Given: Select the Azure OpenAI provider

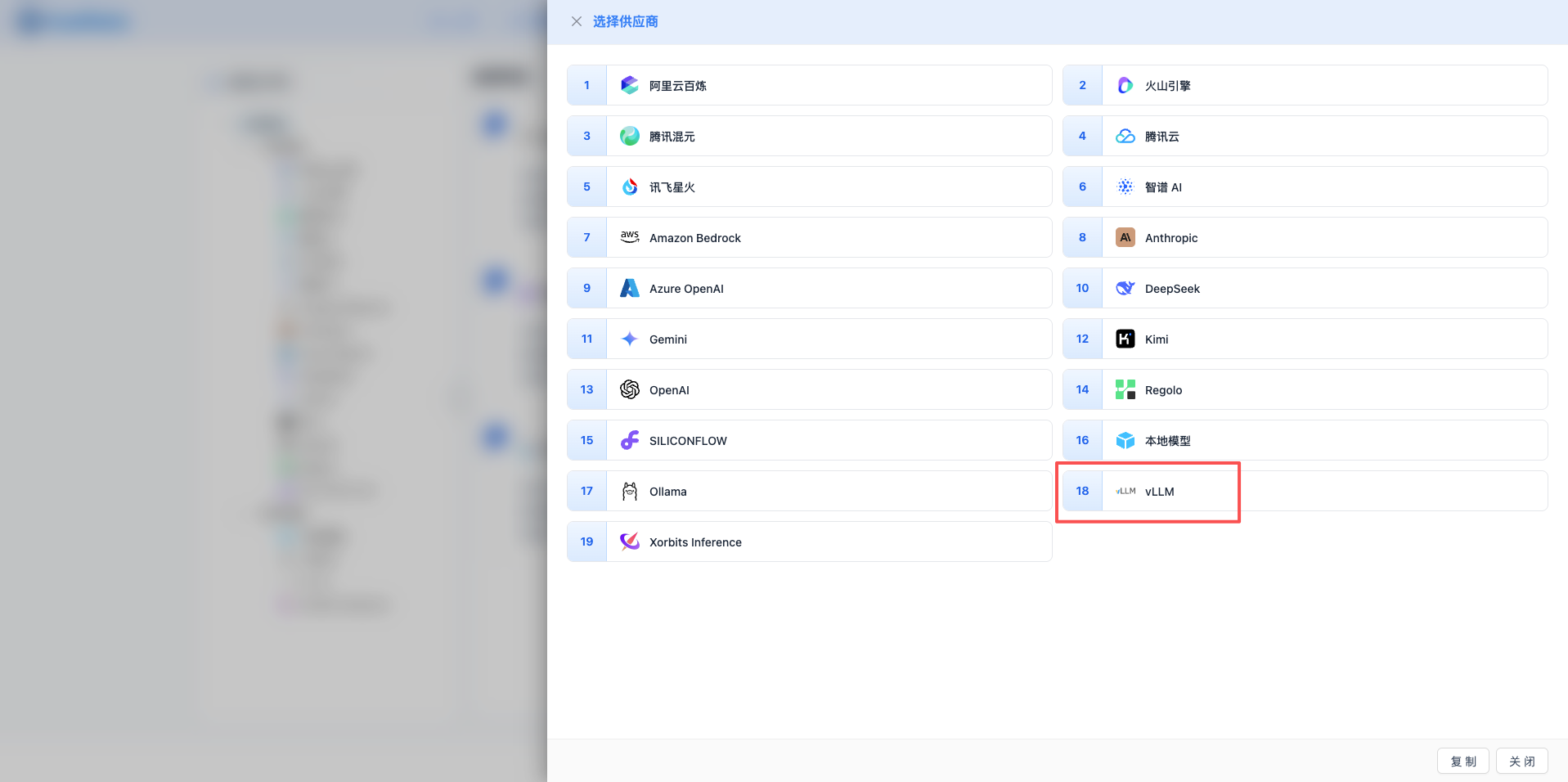Looking at the screenshot, I should coord(809,288).
